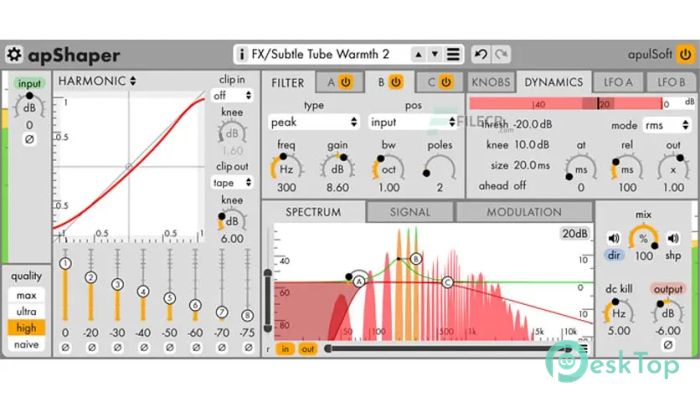Toggle the spectrum in button
Viewport: 700px width, 400px height.
(285, 349)
